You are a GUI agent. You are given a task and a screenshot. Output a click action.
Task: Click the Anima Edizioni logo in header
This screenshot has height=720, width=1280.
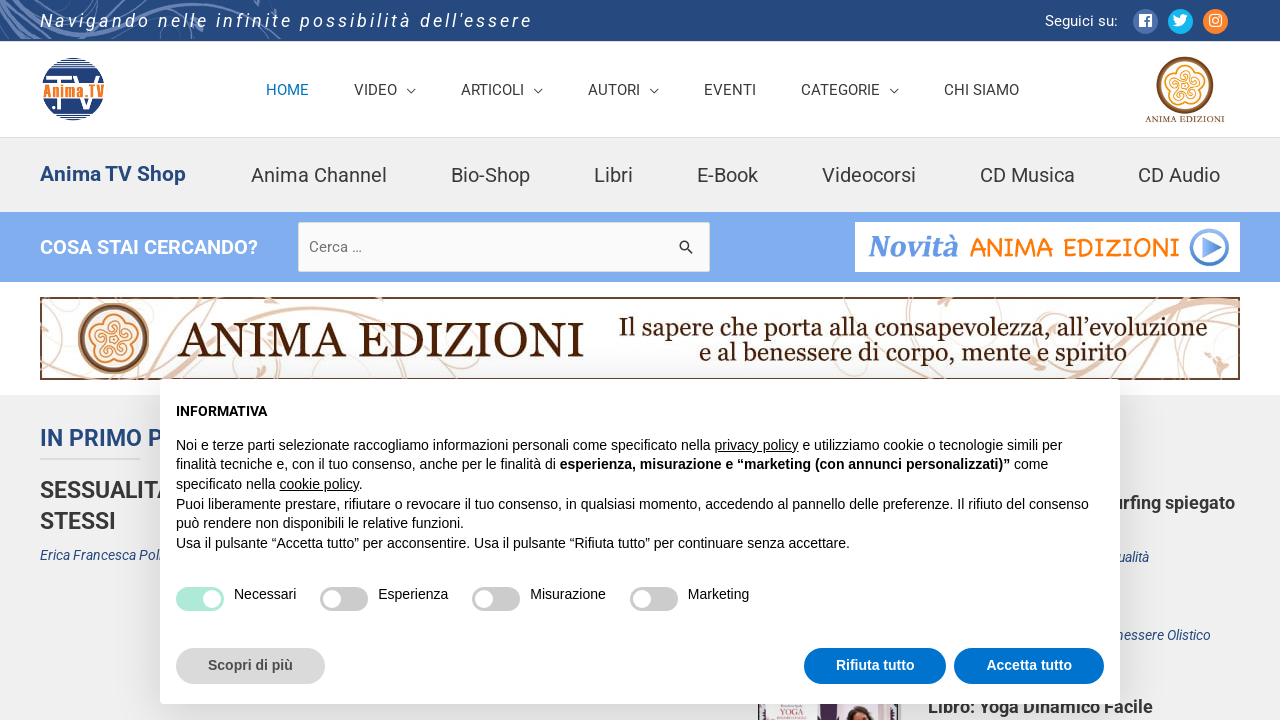click(x=1185, y=90)
